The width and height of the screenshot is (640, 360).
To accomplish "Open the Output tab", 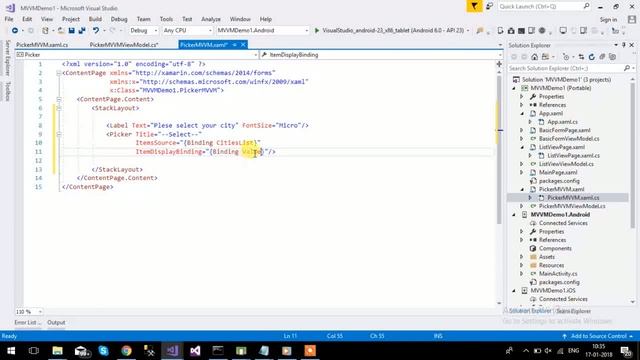I will point(56,322).
